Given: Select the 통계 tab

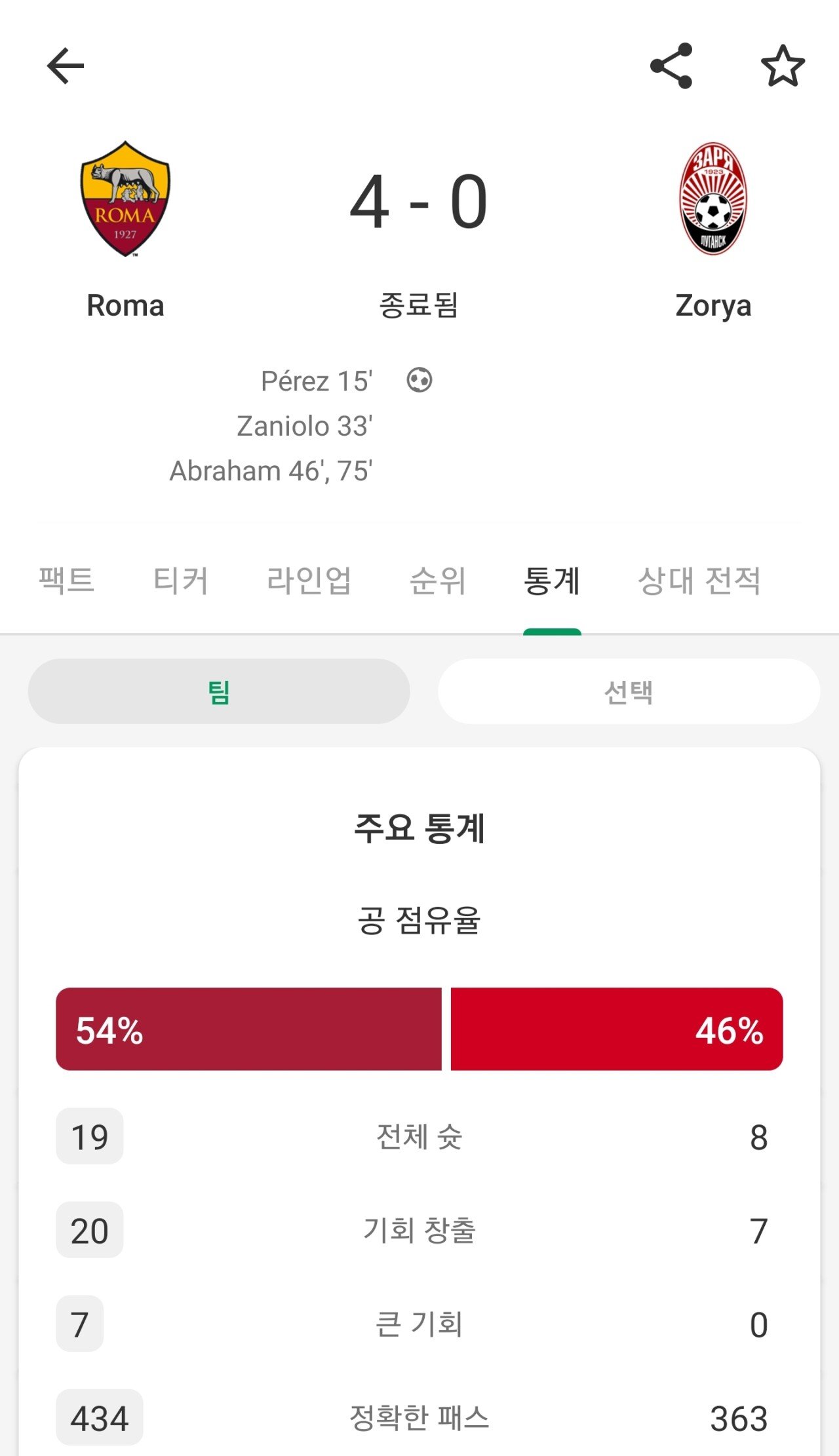Looking at the screenshot, I should 552,580.
